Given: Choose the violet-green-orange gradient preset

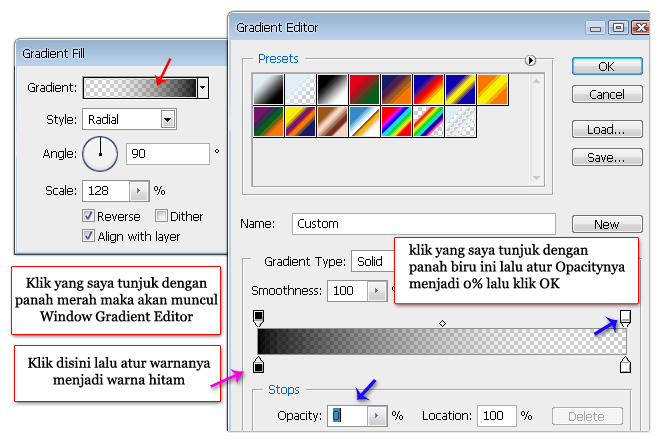Looking at the screenshot, I should 268,121.
